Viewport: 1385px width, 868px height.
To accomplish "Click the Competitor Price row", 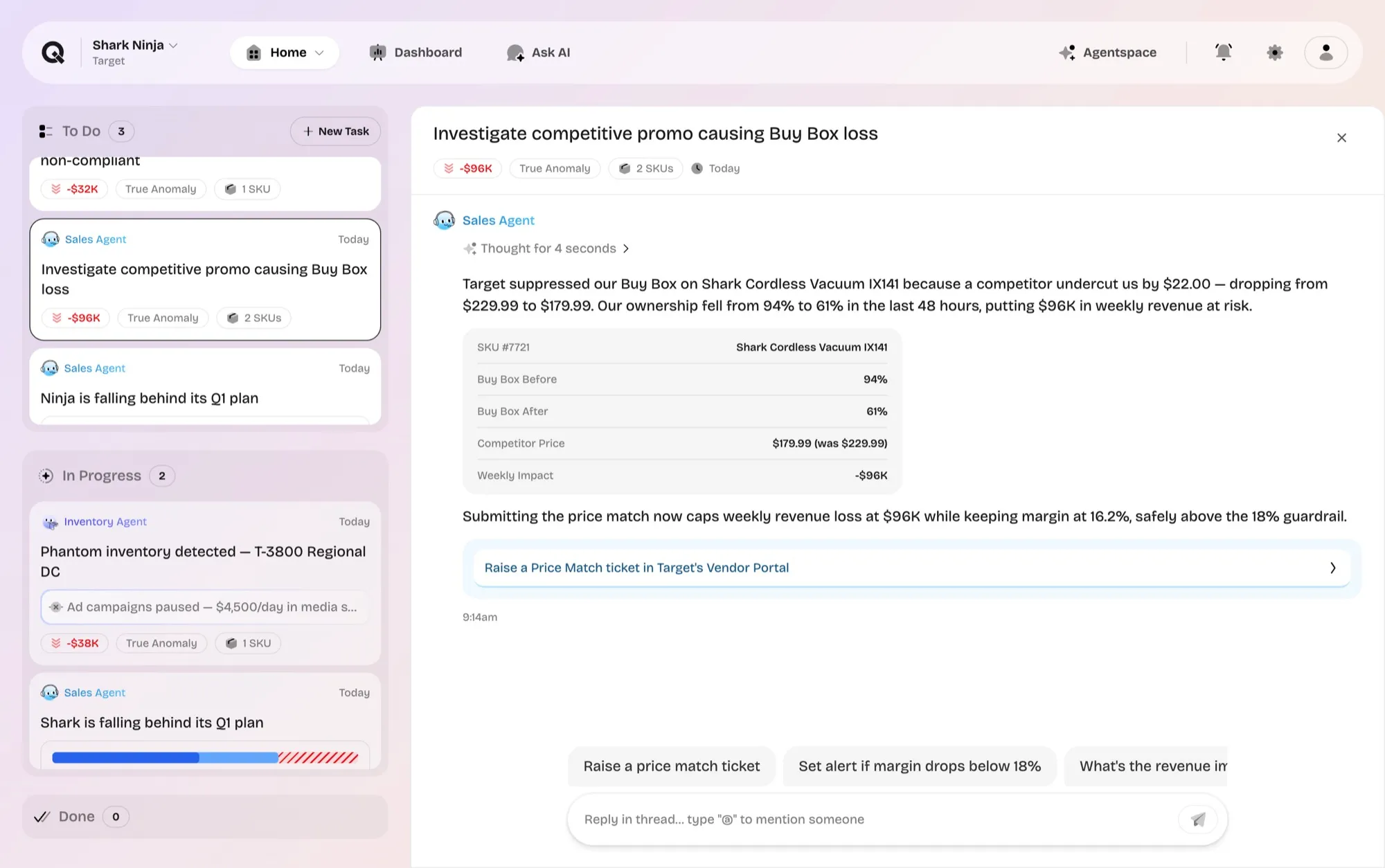I will (682, 443).
